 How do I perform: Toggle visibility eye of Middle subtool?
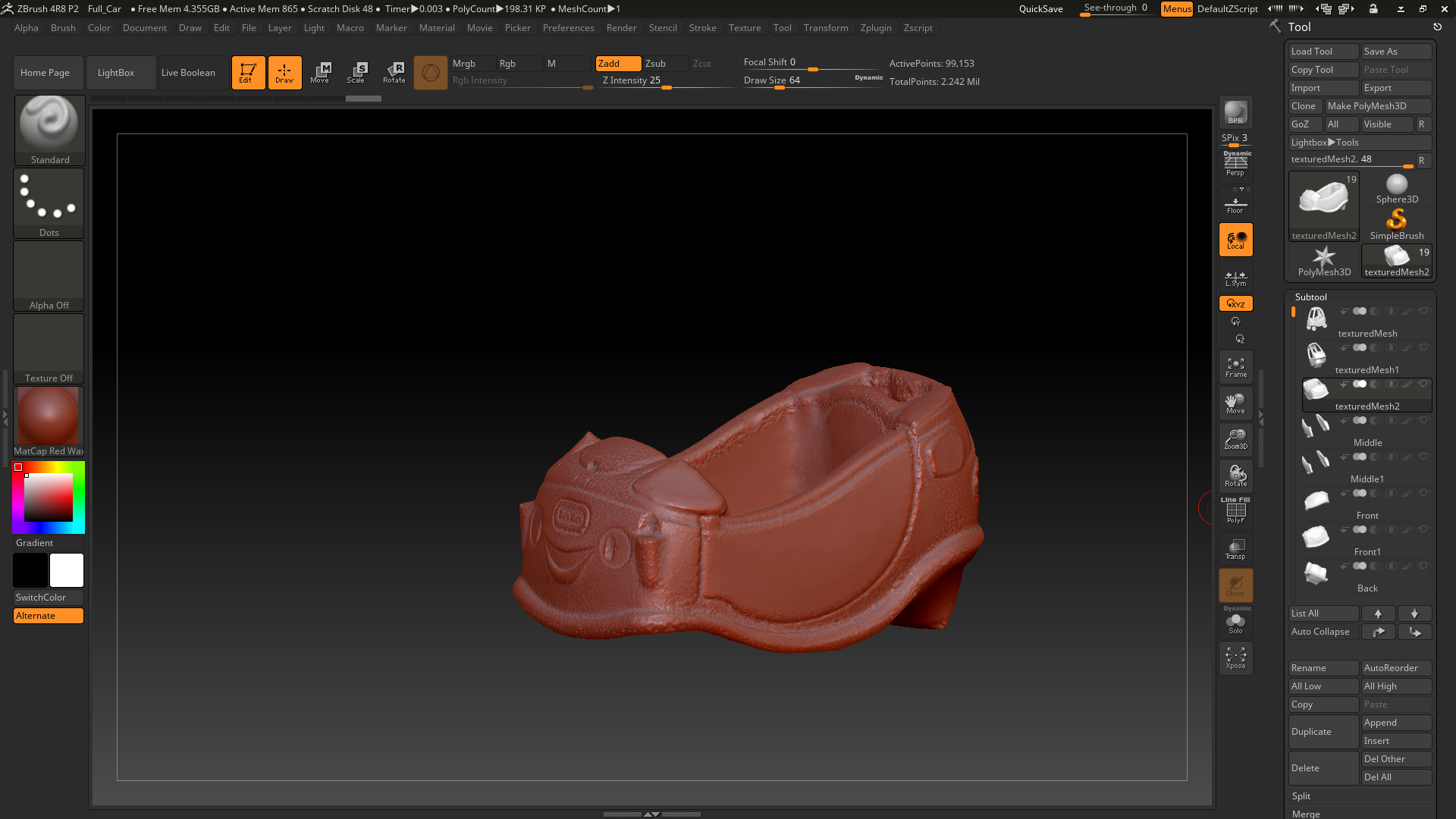coord(1423,421)
